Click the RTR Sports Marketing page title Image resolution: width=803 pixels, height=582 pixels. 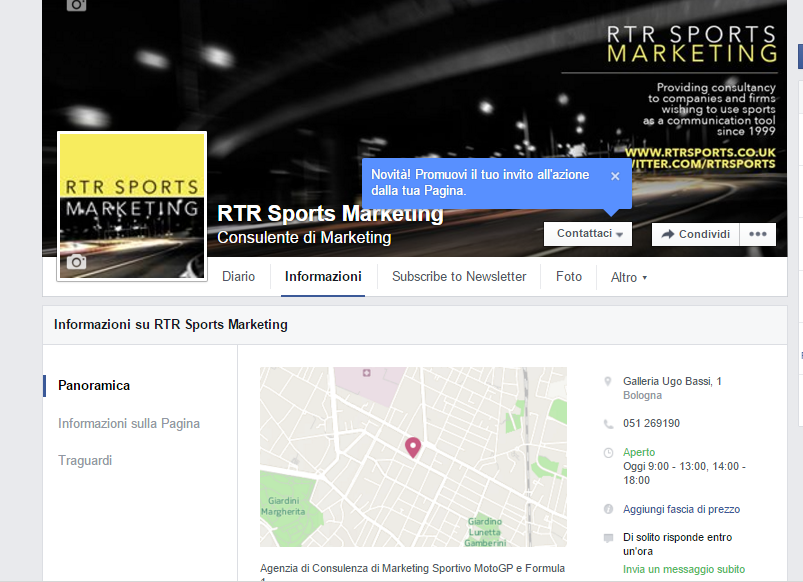(x=330, y=213)
